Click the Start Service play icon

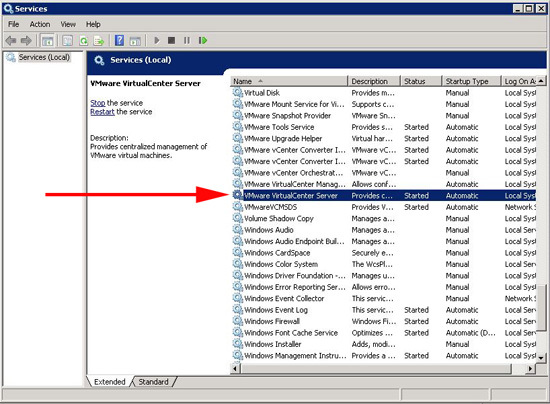[157, 41]
